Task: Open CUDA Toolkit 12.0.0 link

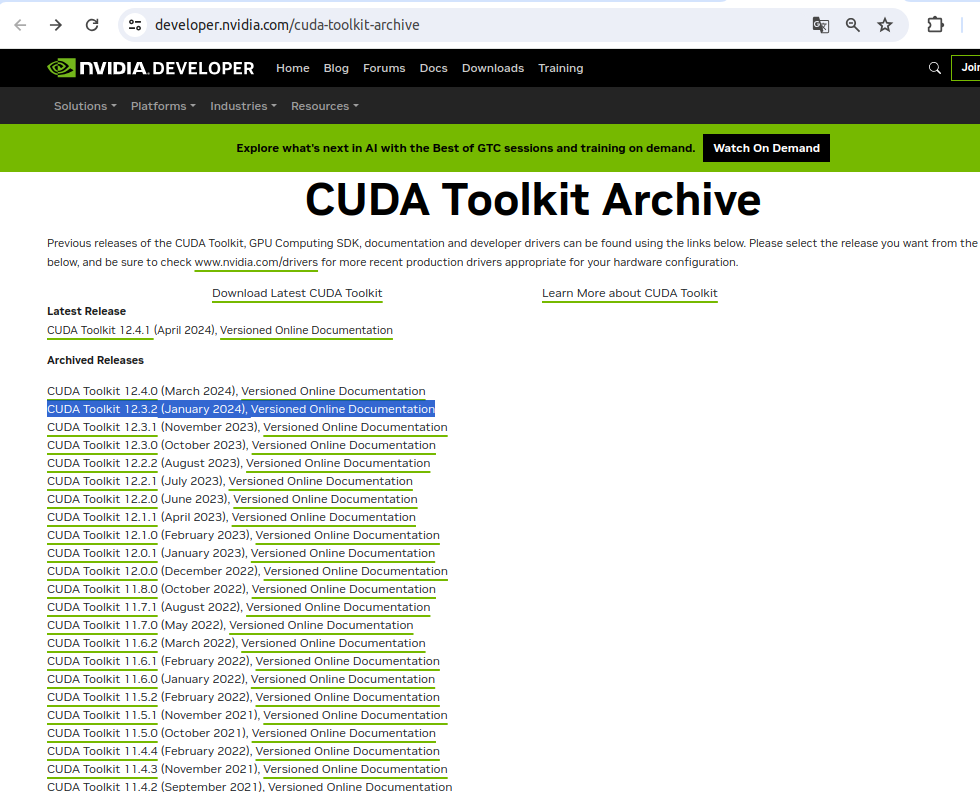Action: click(102, 571)
